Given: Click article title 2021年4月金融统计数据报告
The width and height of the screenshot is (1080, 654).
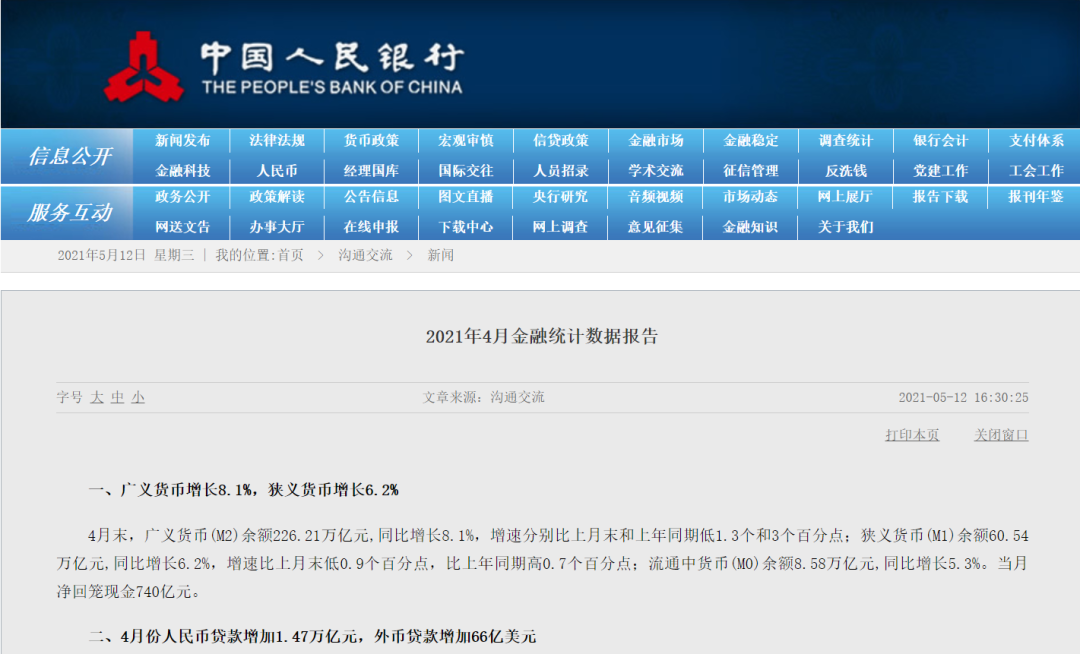Looking at the screenshot, I should point(542,337).
